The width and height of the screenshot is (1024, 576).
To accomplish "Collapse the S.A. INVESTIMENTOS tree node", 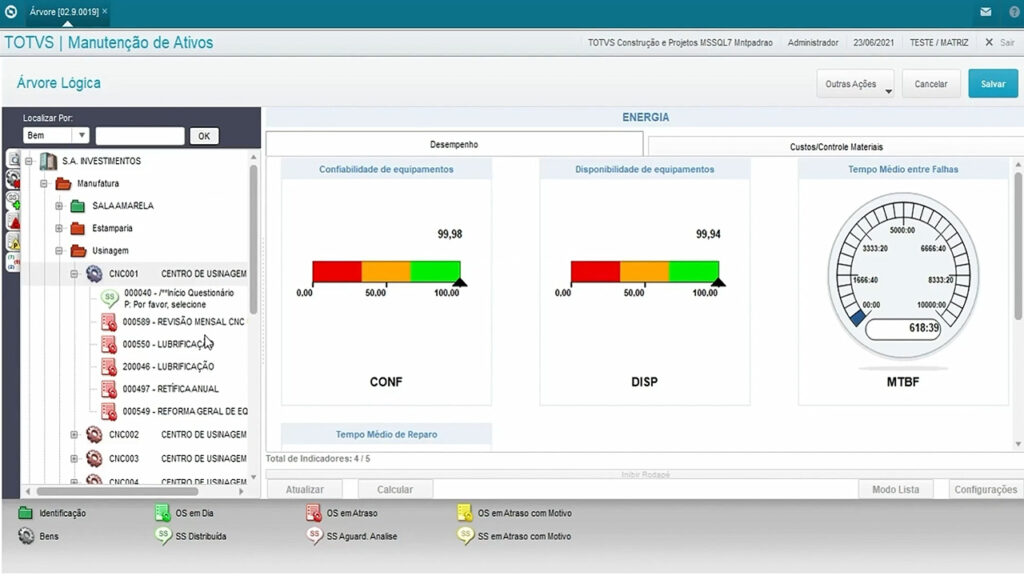I will [x=29, y=161].
